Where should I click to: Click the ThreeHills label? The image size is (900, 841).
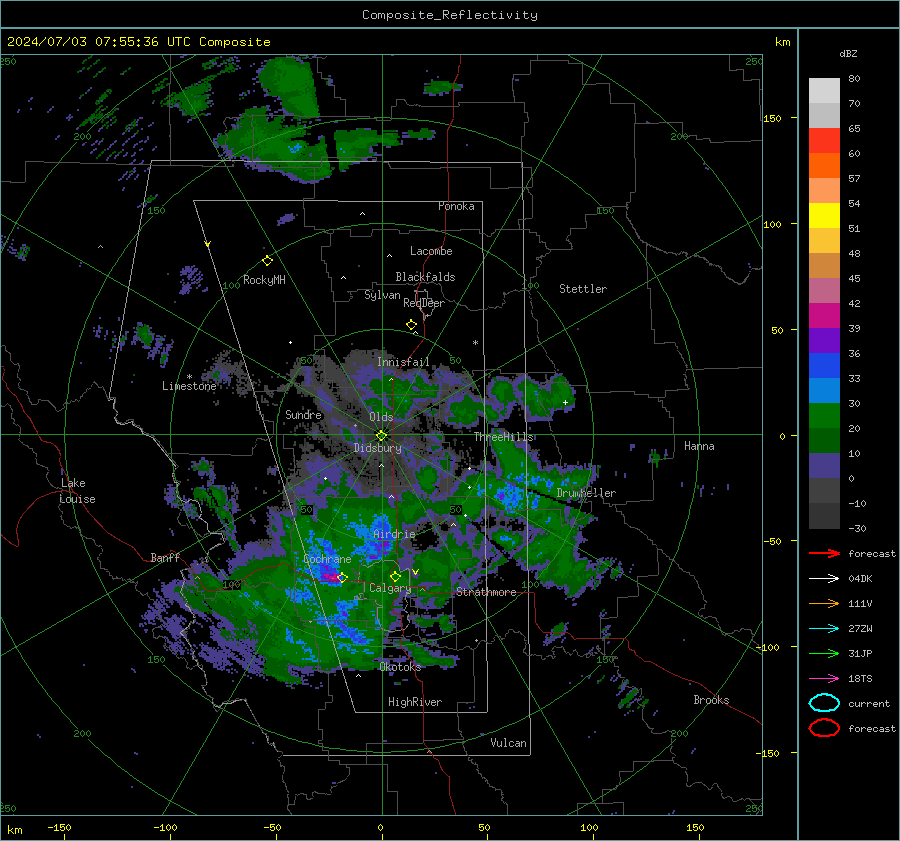(503, 437)
